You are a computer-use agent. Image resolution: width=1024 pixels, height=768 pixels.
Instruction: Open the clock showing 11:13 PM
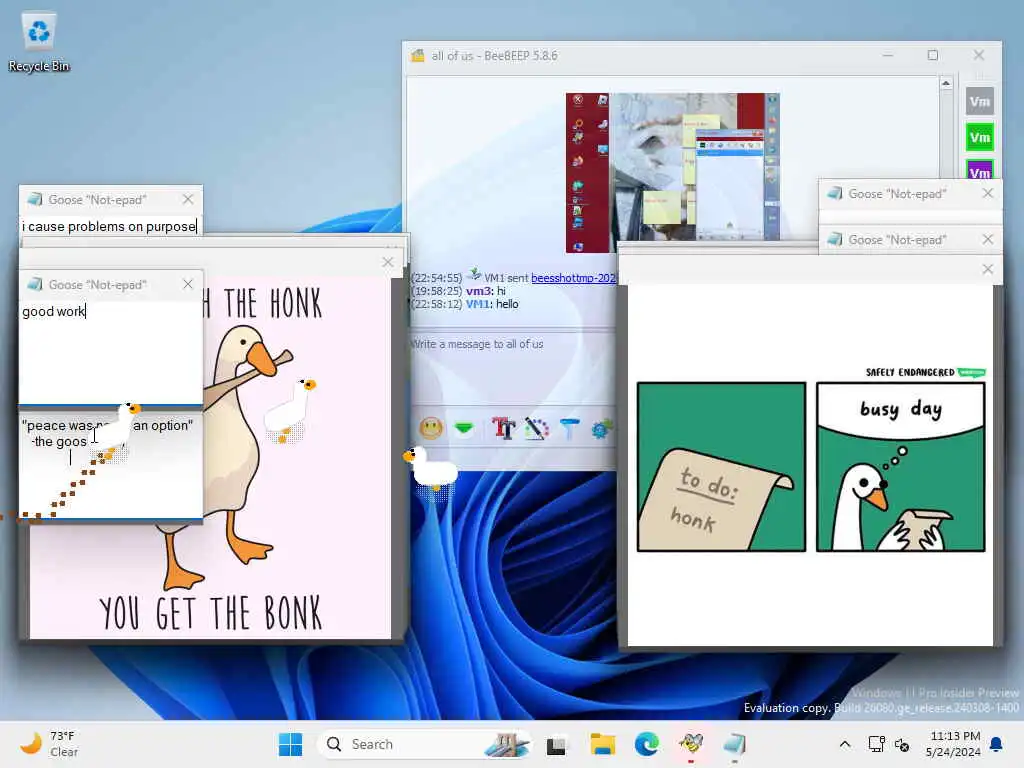click(x=953, y=744)
